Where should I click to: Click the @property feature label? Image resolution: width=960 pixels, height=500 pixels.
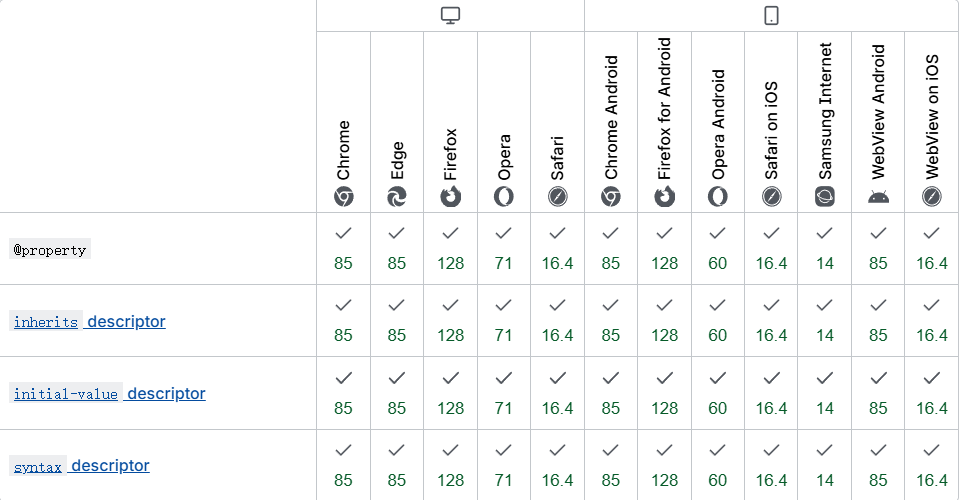tap(50, 249)
